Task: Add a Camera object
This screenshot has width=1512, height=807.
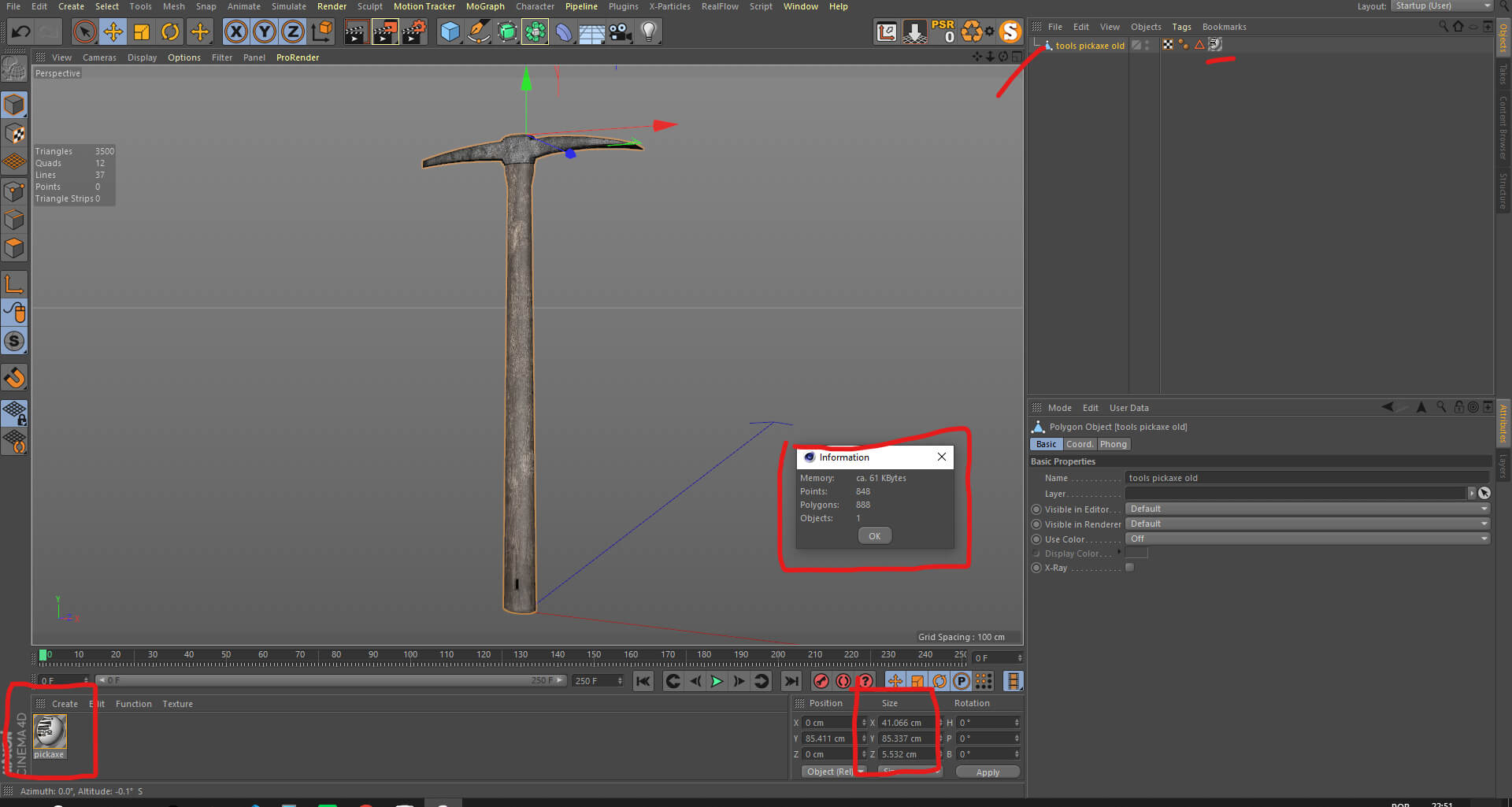Action: [x=621, y=32]
